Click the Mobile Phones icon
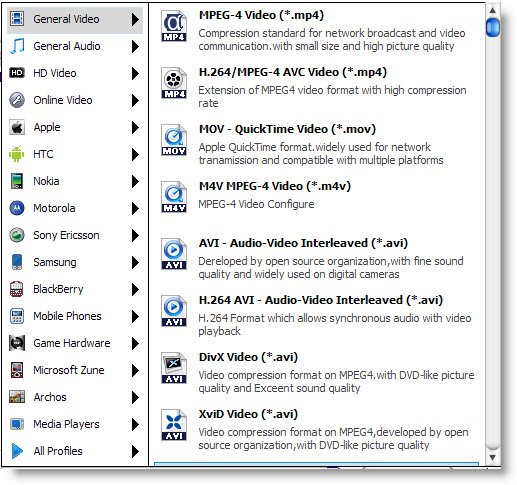 (17, 316)
